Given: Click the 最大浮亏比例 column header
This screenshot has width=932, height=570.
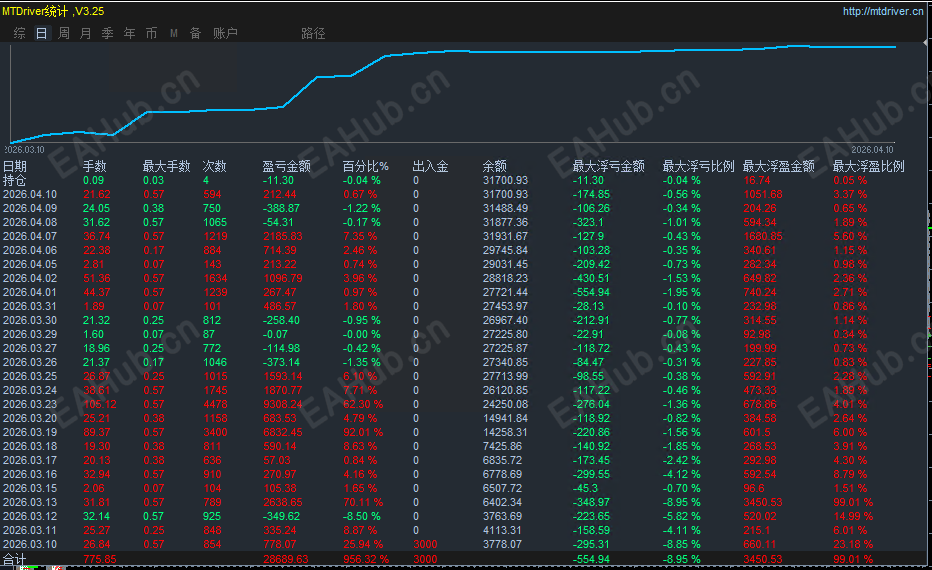Looking at the screenshot, I should pyautogui.click(x=698, y=166).
